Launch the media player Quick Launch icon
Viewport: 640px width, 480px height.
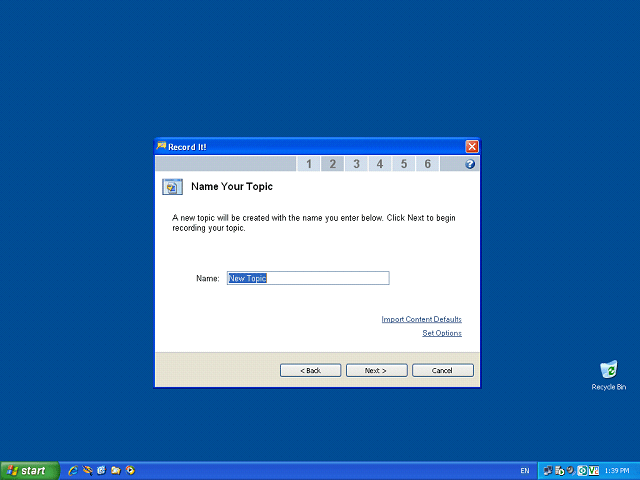(130, 471)
